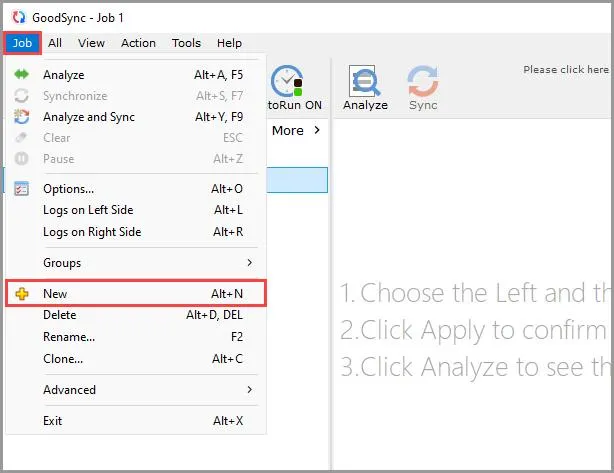Choose Delete from the Job menu
The image size is (614, 473).
pyautogui.click(x=136, y=315)
